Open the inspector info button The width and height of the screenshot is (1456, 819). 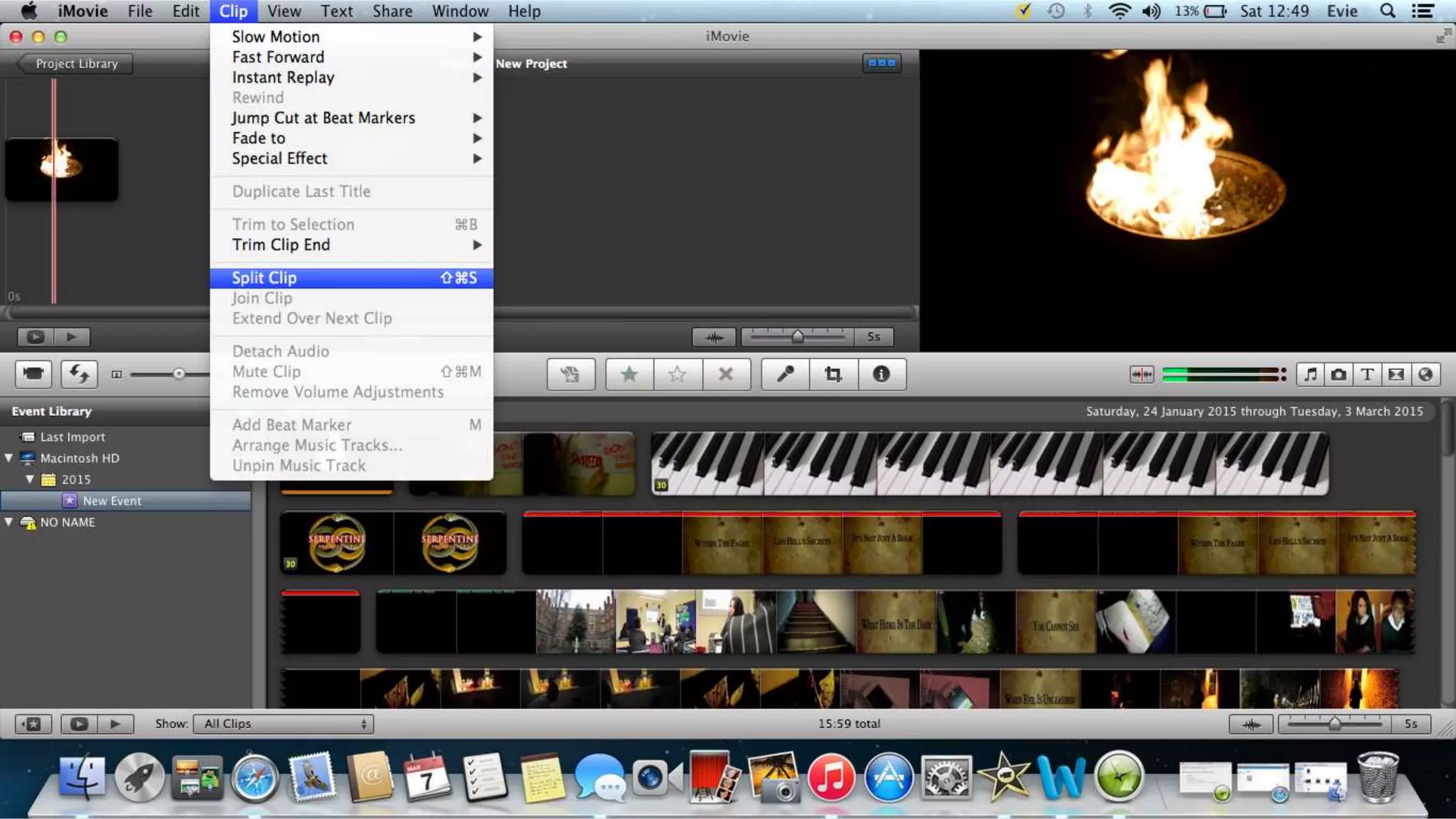point(882,374)
